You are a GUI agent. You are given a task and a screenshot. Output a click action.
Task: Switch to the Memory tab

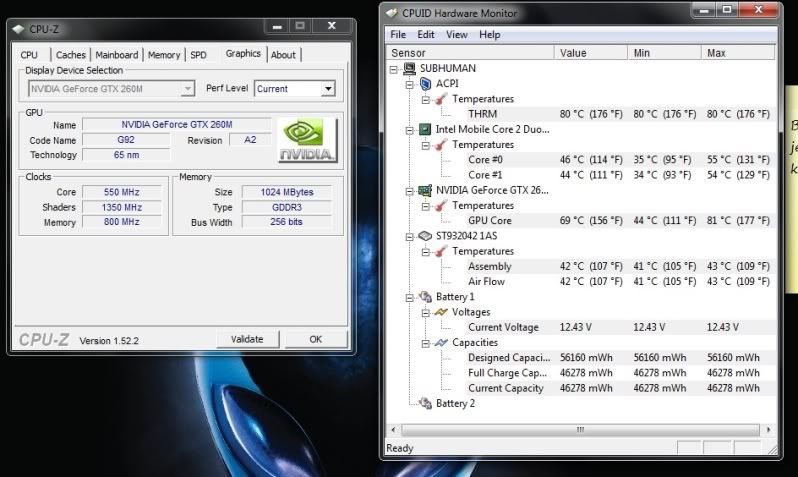164,55
